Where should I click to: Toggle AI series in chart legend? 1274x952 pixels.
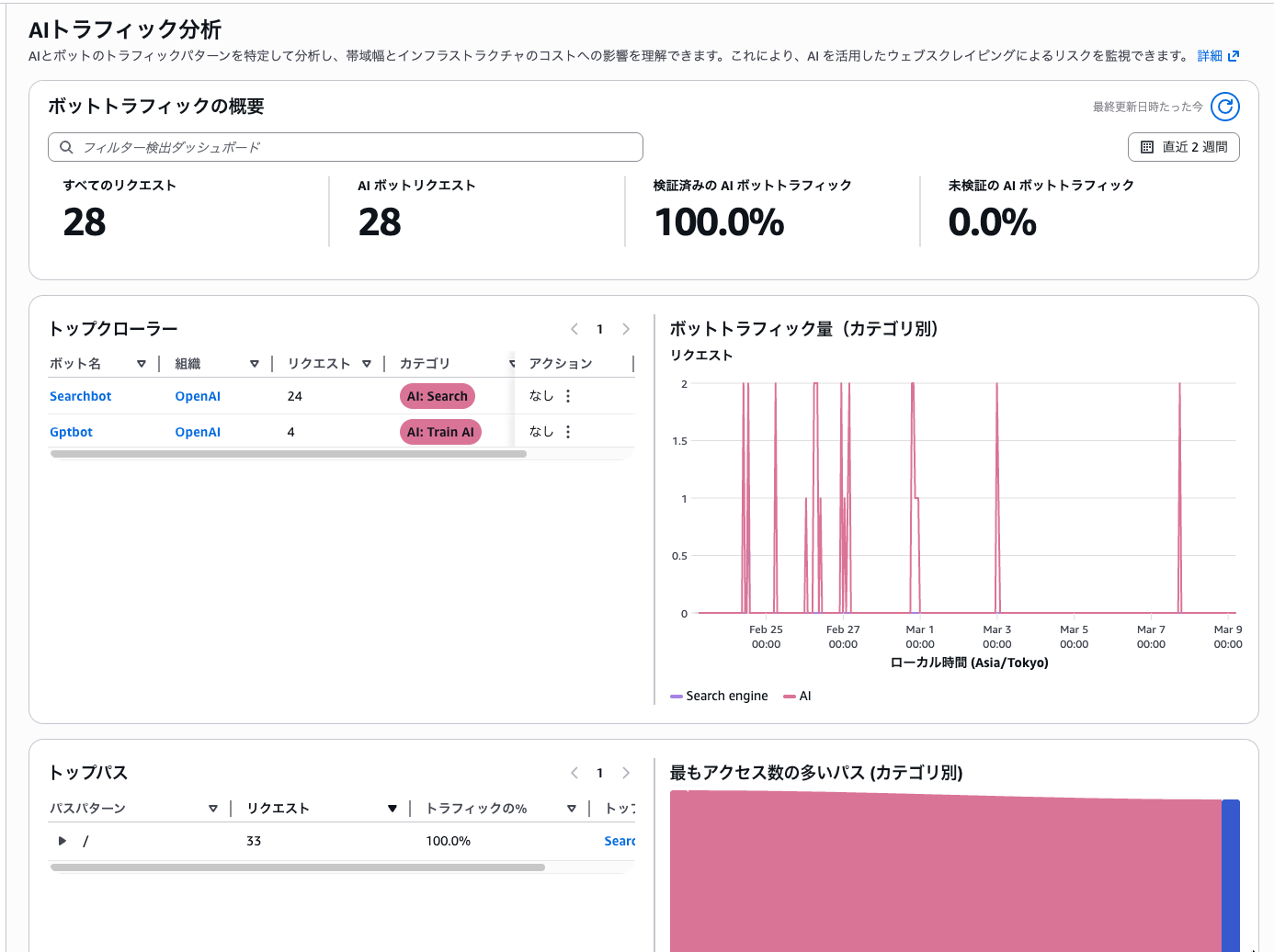797,697
